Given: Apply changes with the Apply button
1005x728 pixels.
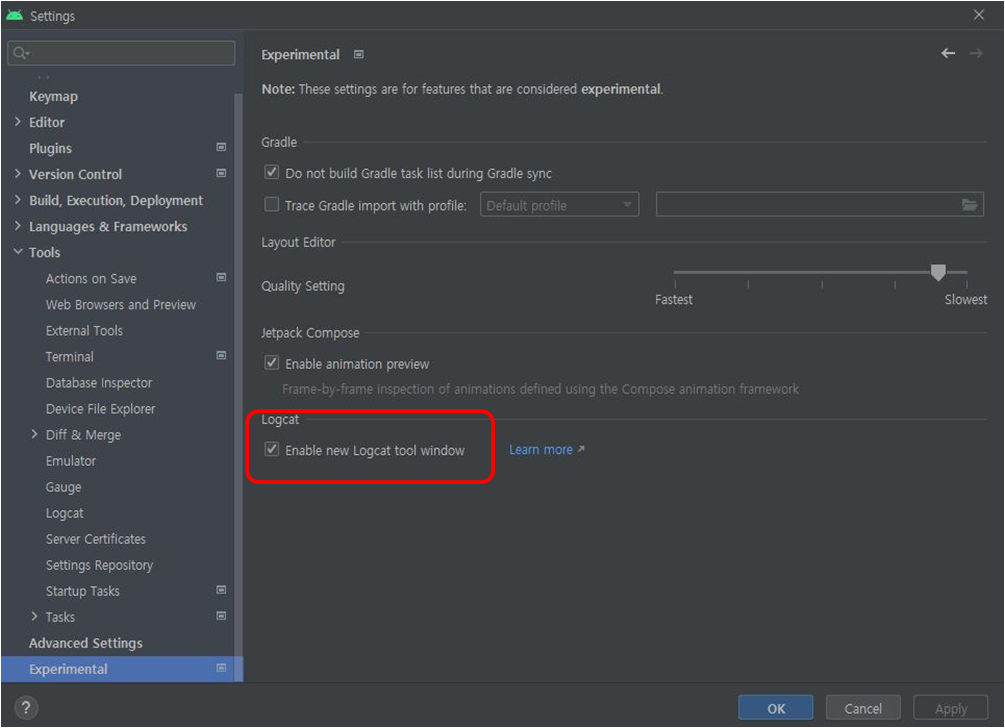Looking at the screenshot, I should pos(949,707).
